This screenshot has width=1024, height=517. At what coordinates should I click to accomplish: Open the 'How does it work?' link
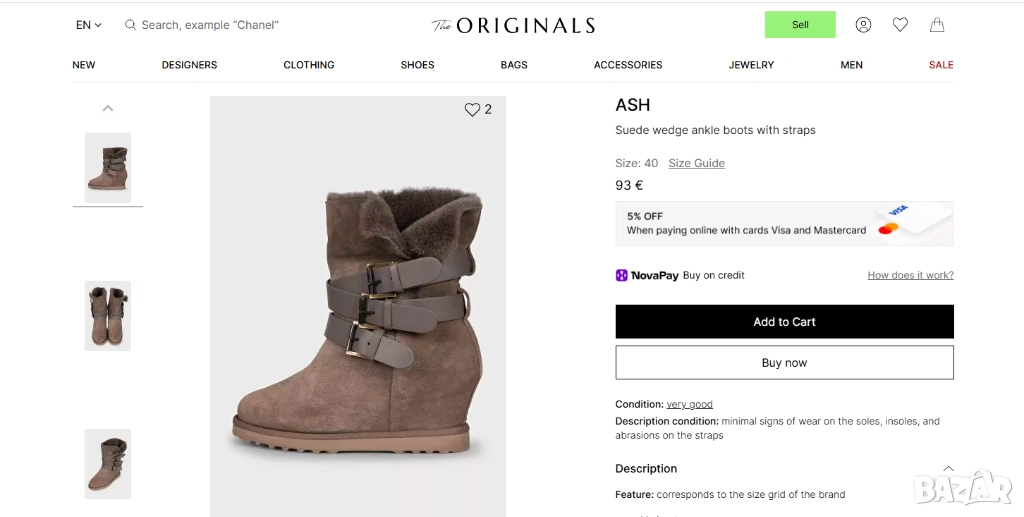pos(910,275)
